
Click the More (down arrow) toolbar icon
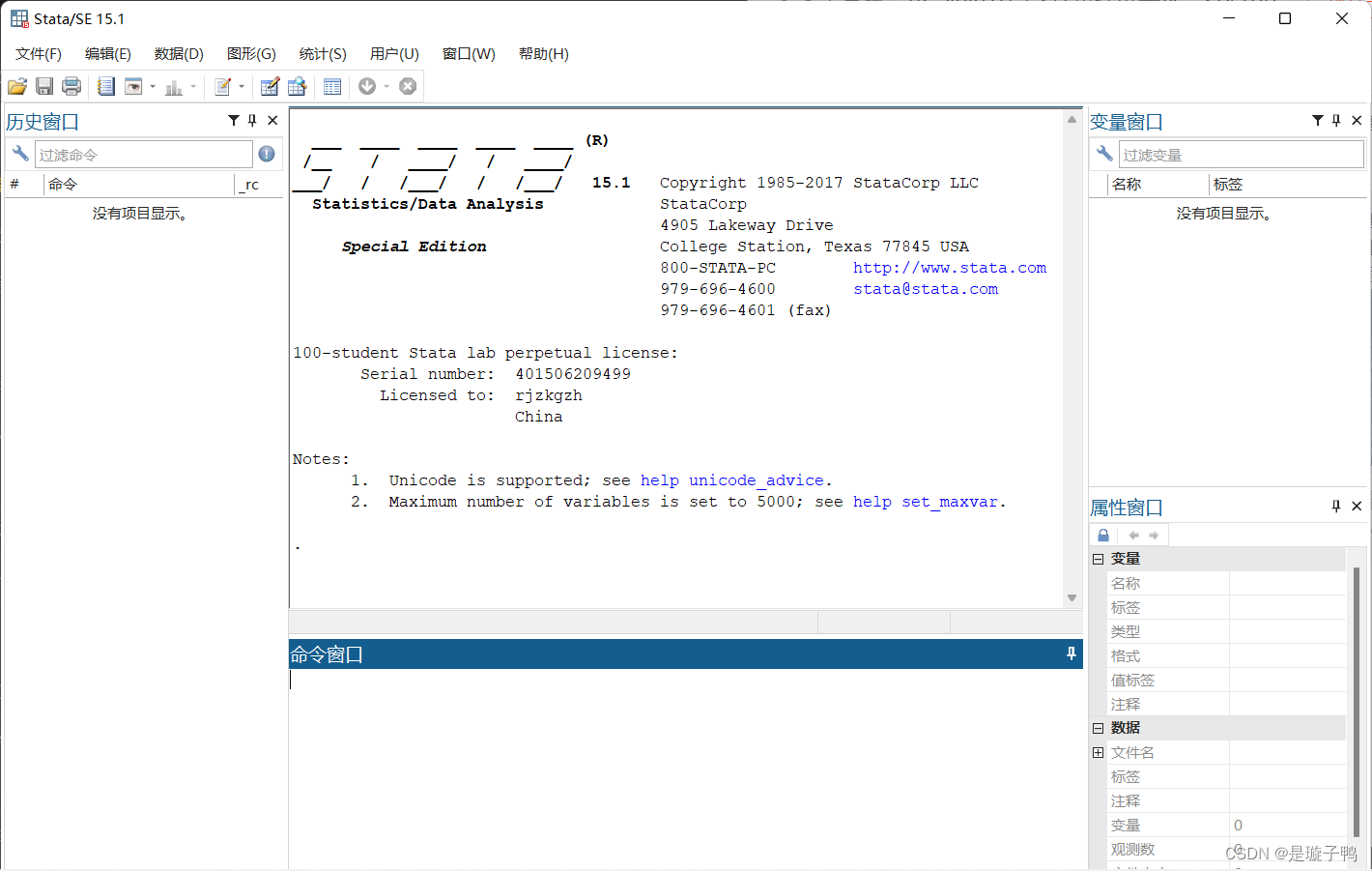click(x=367, y=87)
